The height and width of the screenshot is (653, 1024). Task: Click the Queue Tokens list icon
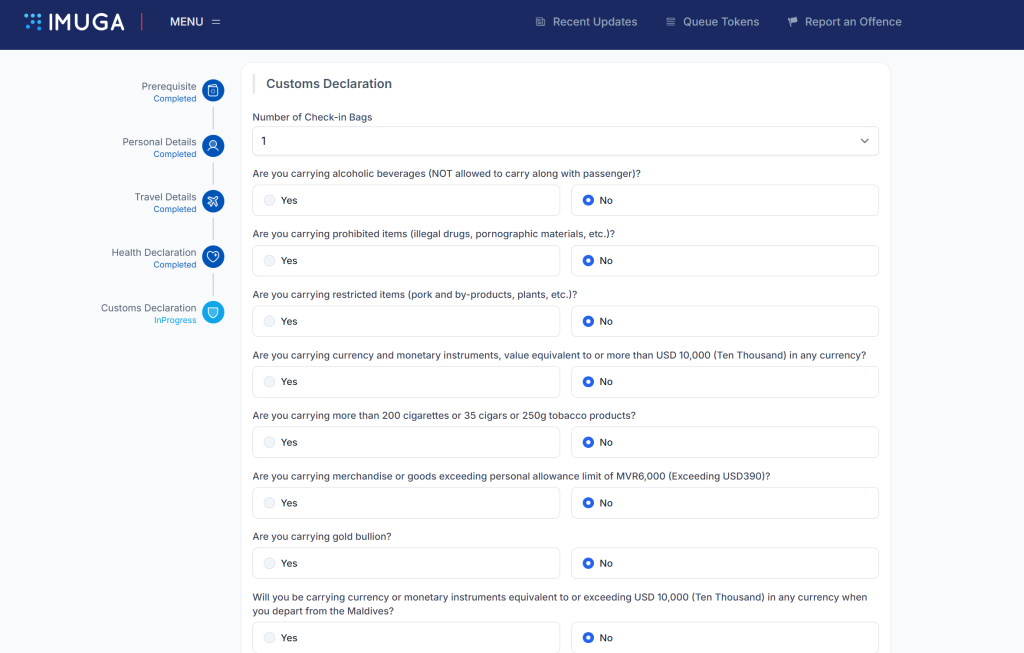pyautogui.click(x=670, y=22)
